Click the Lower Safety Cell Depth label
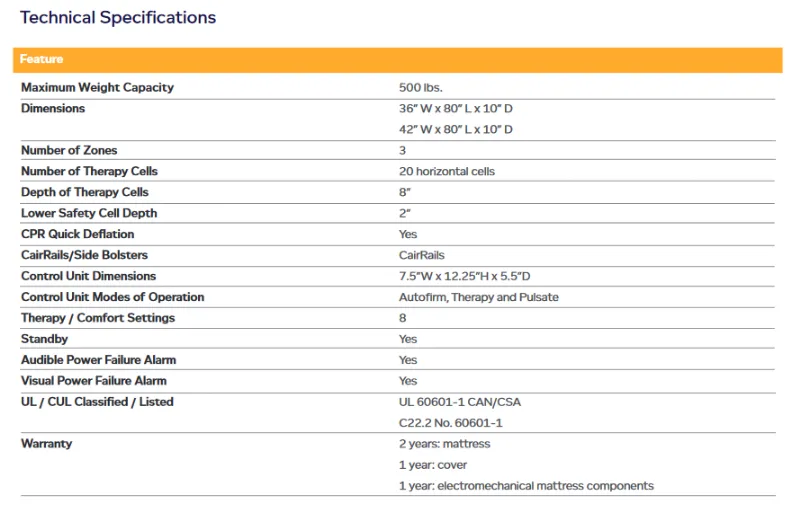This screenshot has height=512, width=800. pos(89,213)
